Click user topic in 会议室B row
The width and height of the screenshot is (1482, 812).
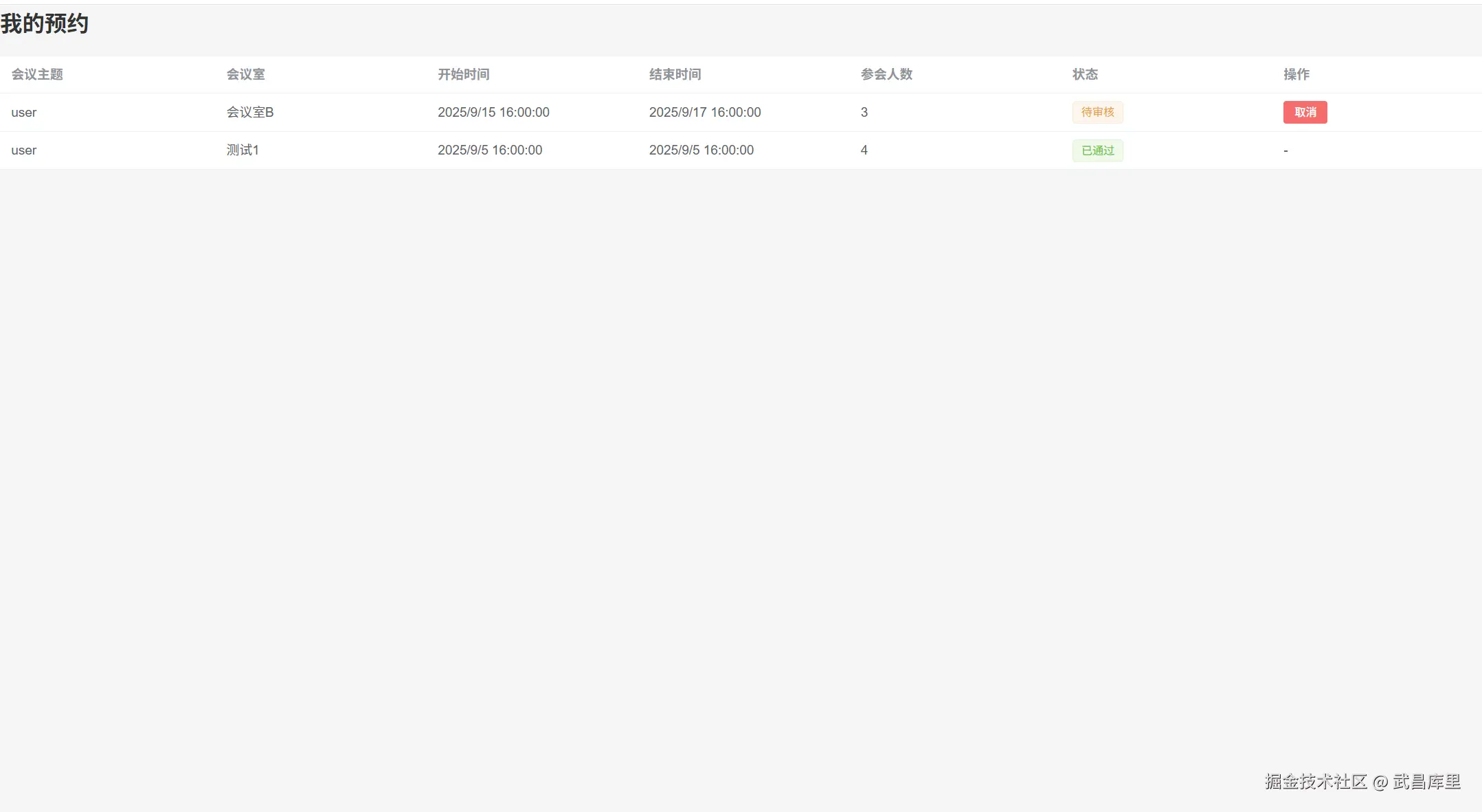pyautogui.click(x=24, y=113)
